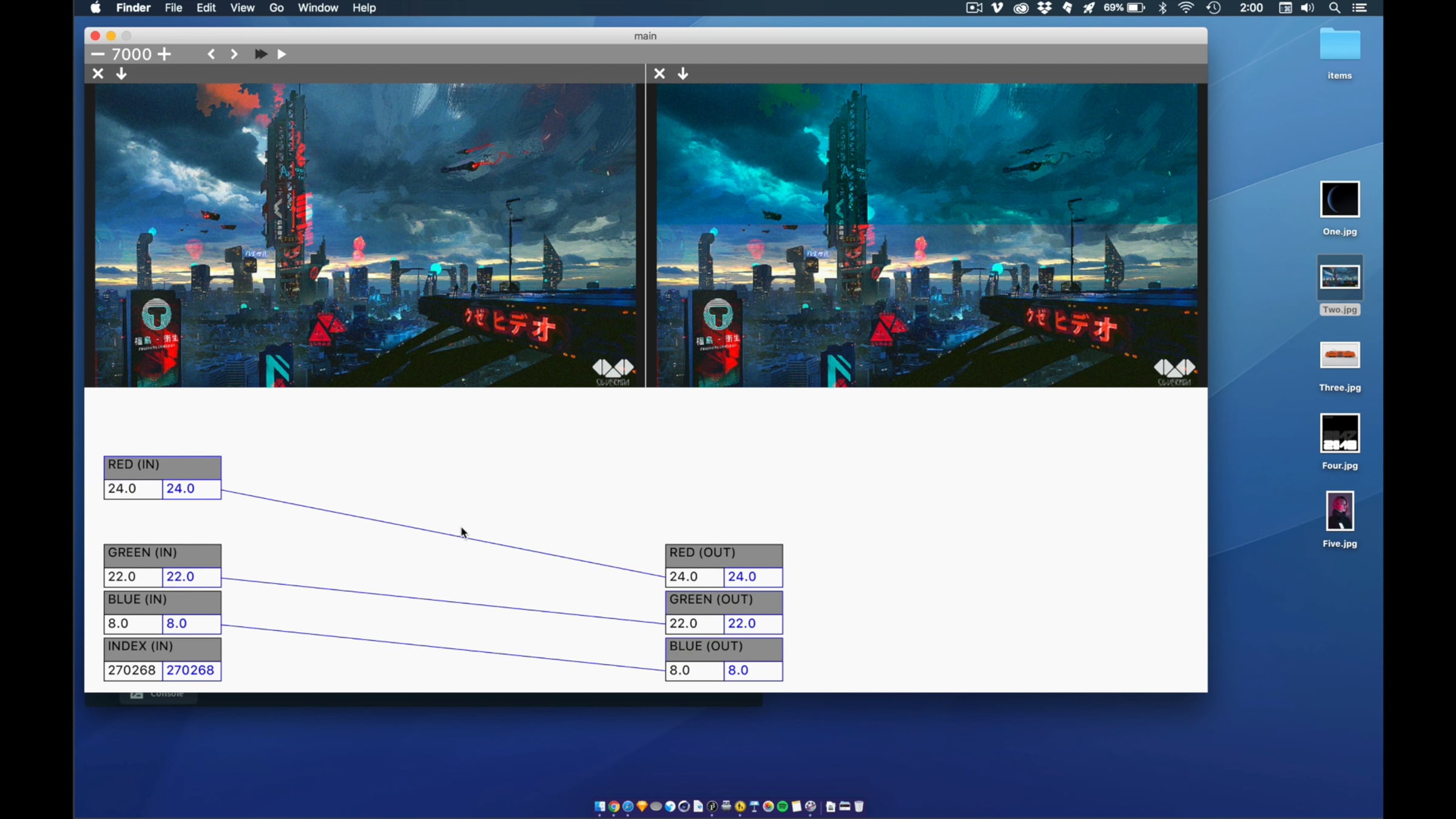Open the Window menu
The height and width of the screenshot is (819, 1456).
coord(318,8)
